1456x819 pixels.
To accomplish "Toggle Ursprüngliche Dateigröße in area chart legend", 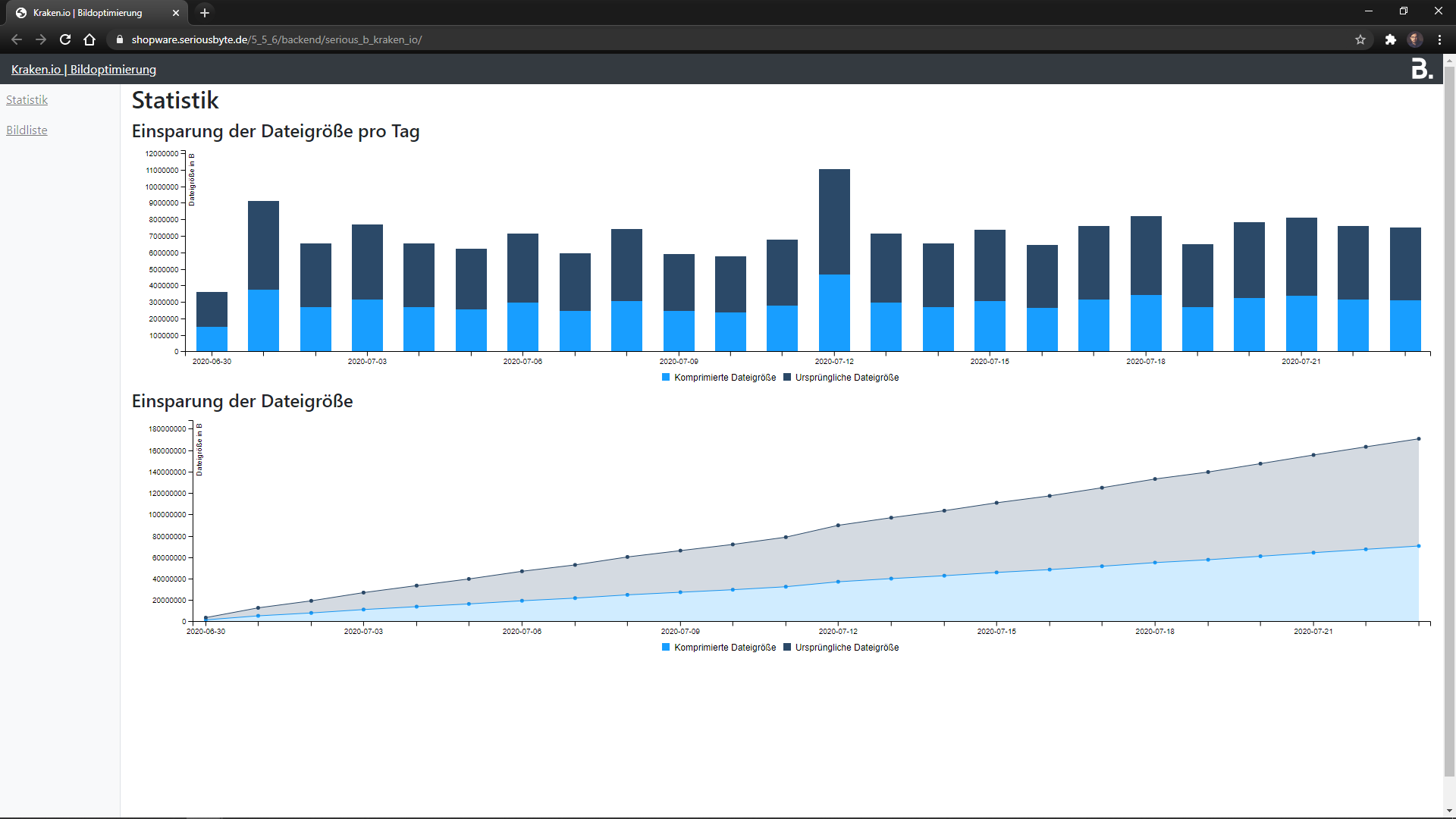I will pyautogui.click(x=841, y=648).
